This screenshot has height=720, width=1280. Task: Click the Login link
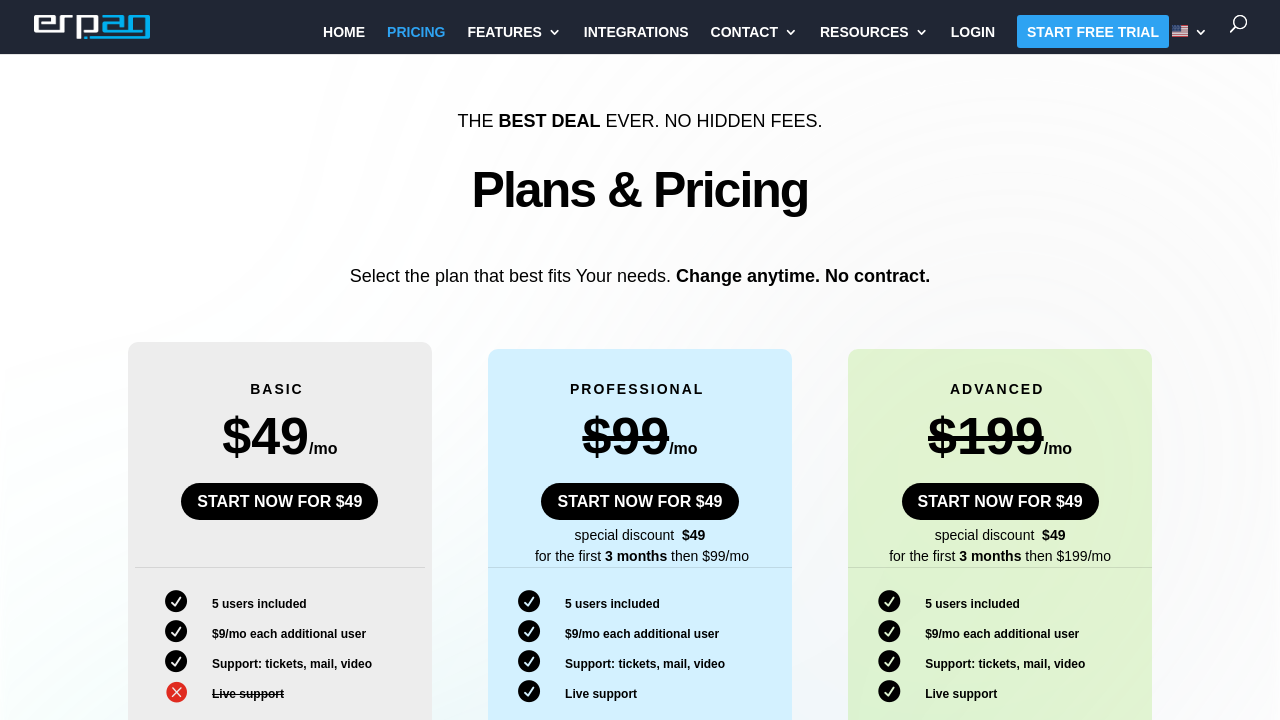click(x=973, y=32)
